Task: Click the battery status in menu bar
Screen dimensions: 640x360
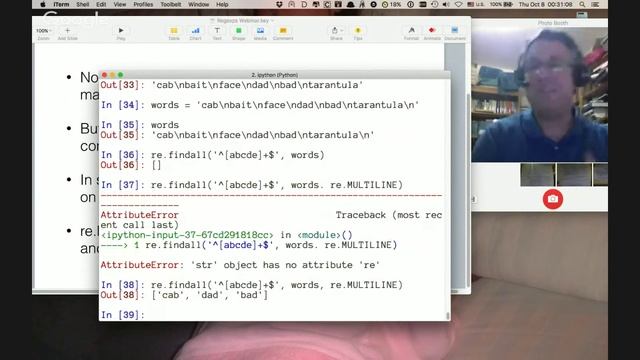Action: point(501,4)
